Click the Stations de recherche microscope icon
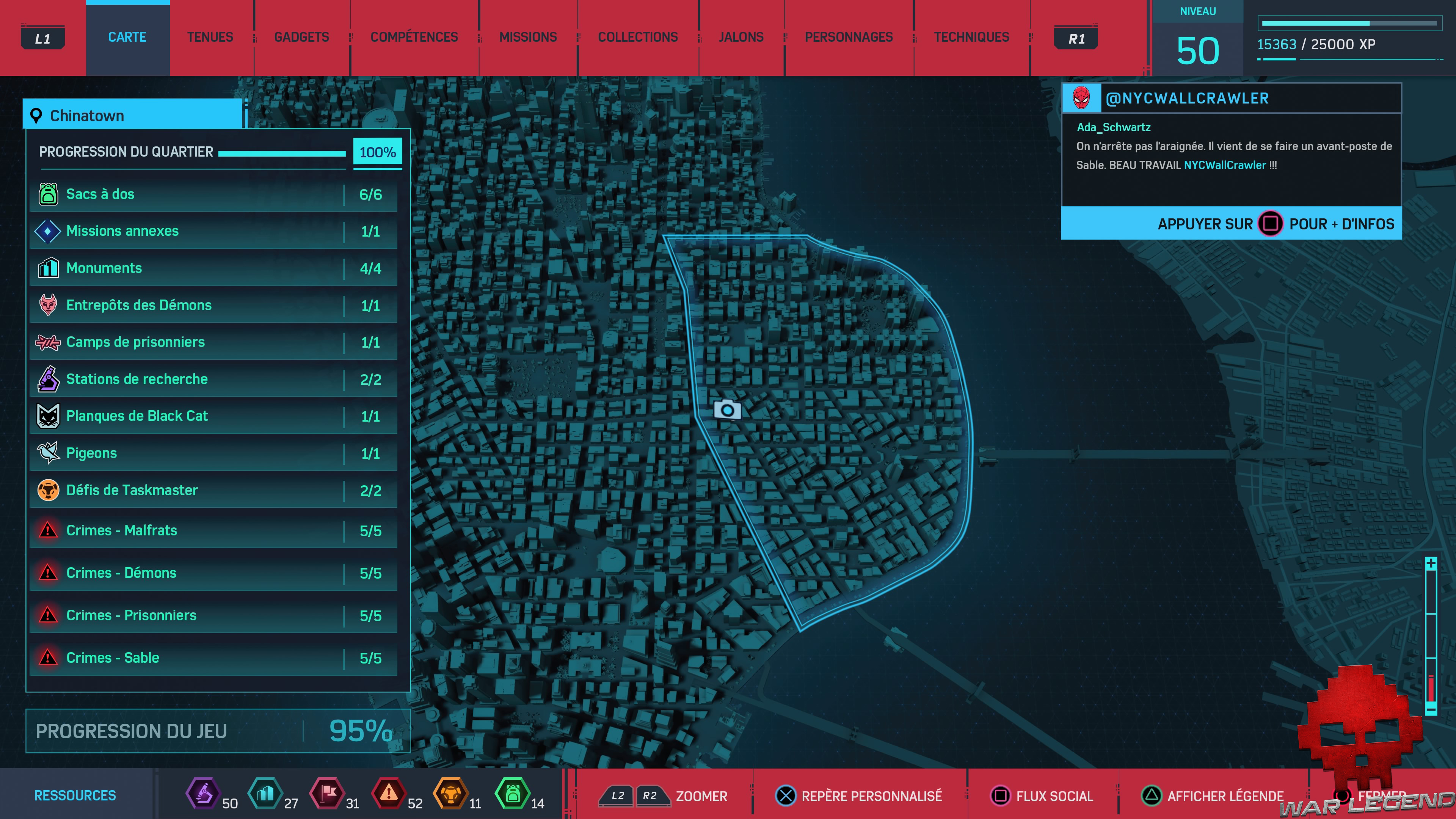This screenshot has height=819, width=1456. [48, 379]
